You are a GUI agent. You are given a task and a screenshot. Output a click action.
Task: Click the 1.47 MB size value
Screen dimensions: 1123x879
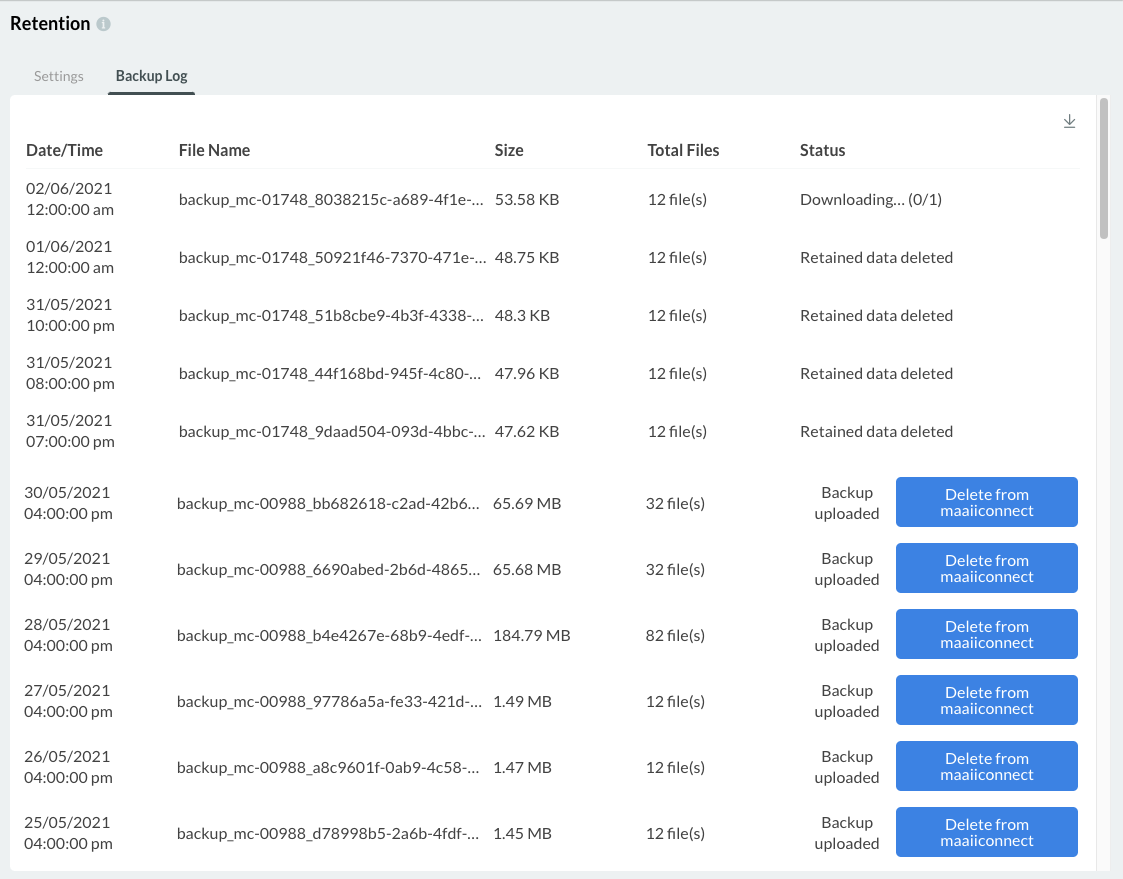point(522,767)
